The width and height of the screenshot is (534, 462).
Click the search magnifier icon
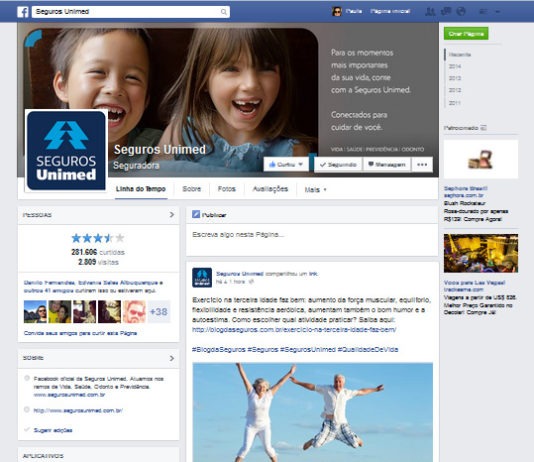coord(223,12)
